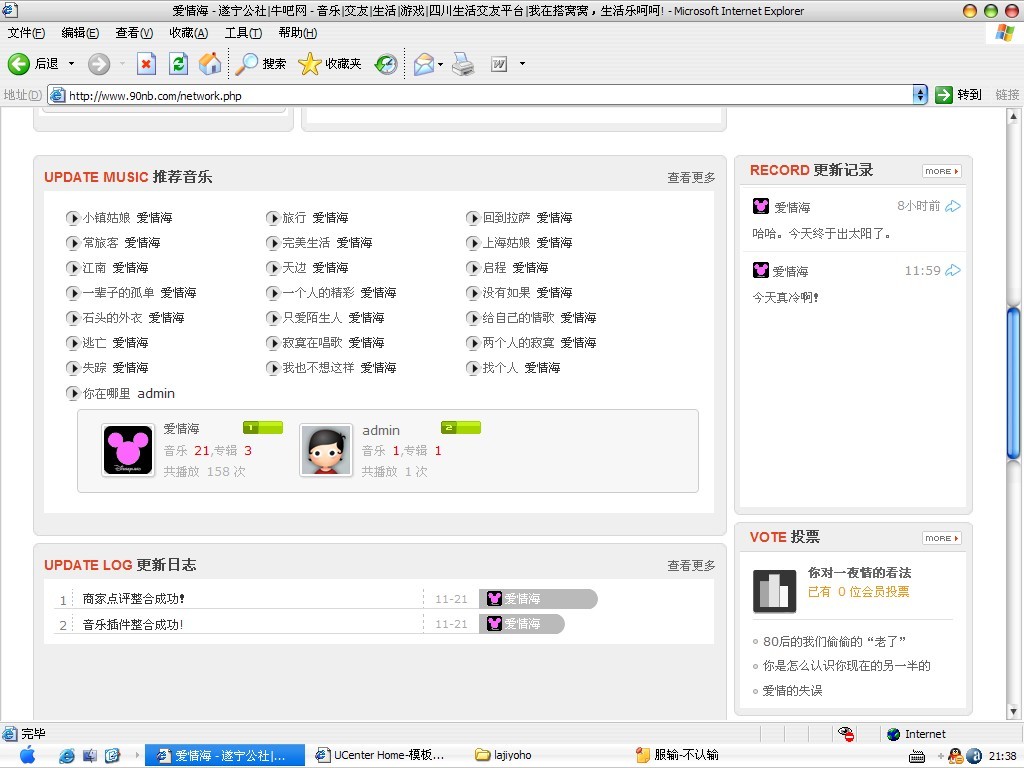Screen dimensions: 1024x768
Task: Click the vote bar-chart icon
Action: [774, 591]
